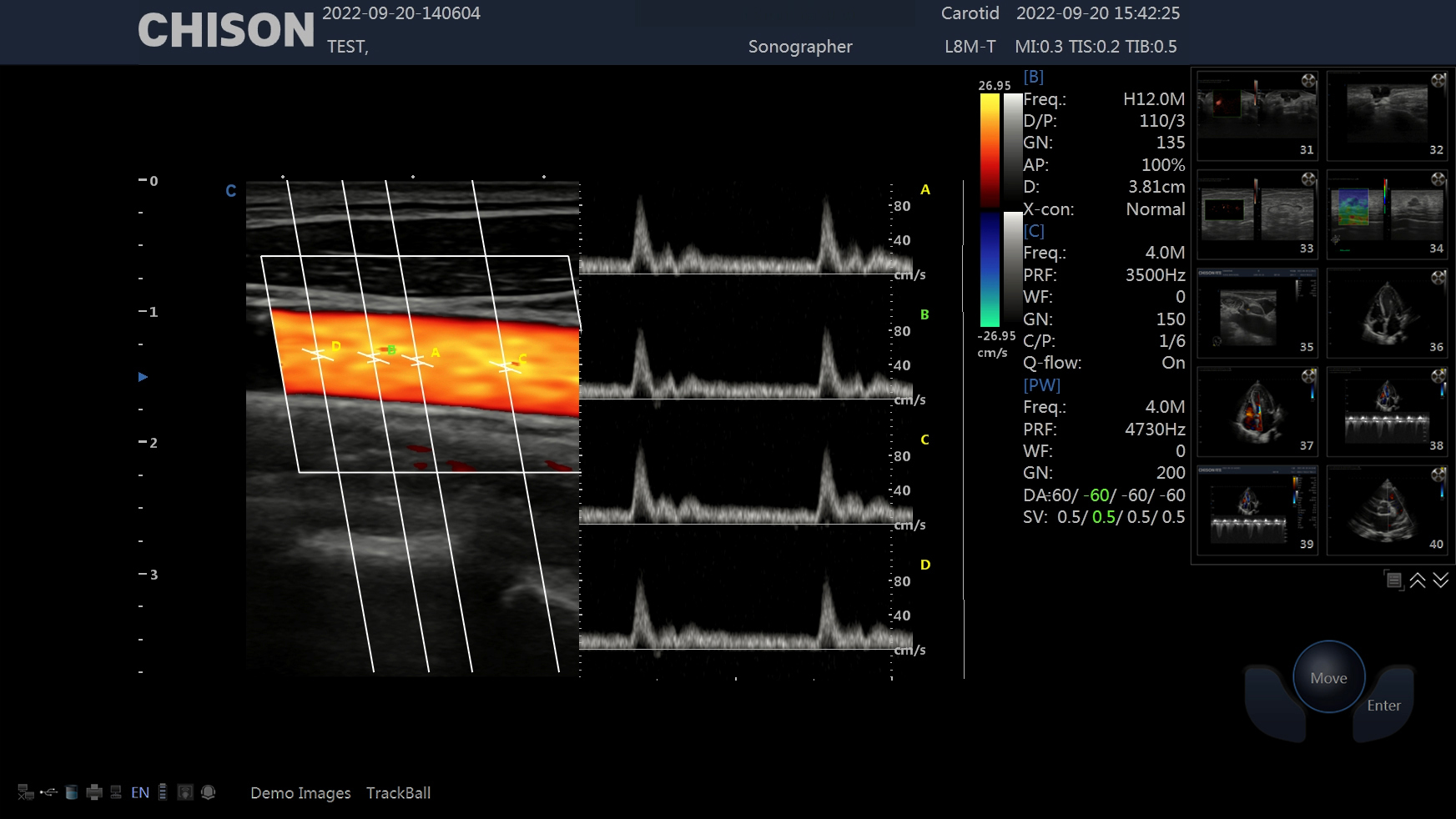The width and height of the screenshot is (1456, 819).
Task: Open cardiac thumbnail image 36
Action: point(1388,312)
